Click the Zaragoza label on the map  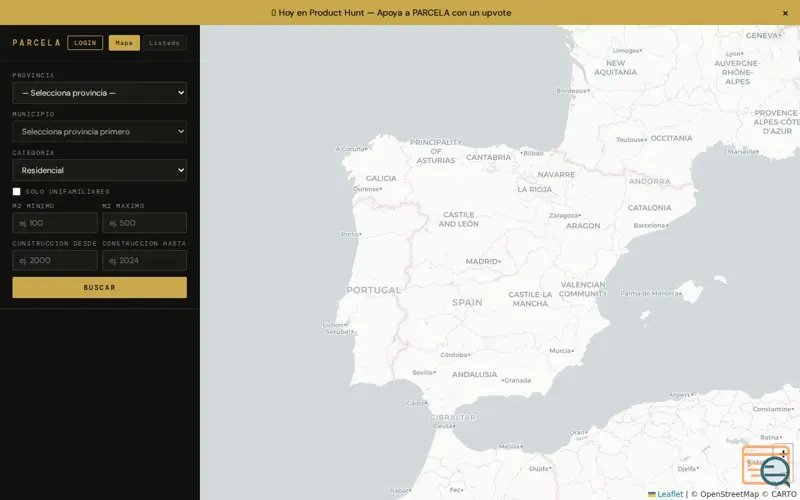(x=564, y=215)
